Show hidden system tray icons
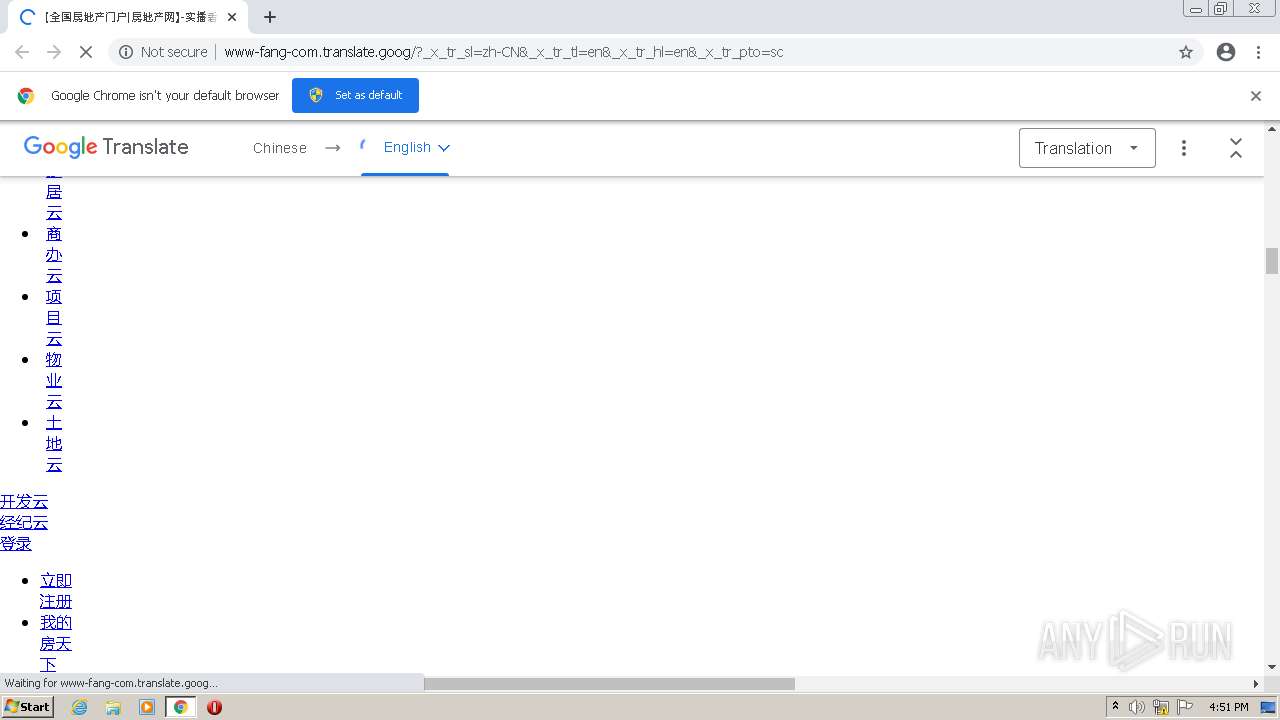Viewport: 1280px width, 720px height. click(x=1116, y=707)
